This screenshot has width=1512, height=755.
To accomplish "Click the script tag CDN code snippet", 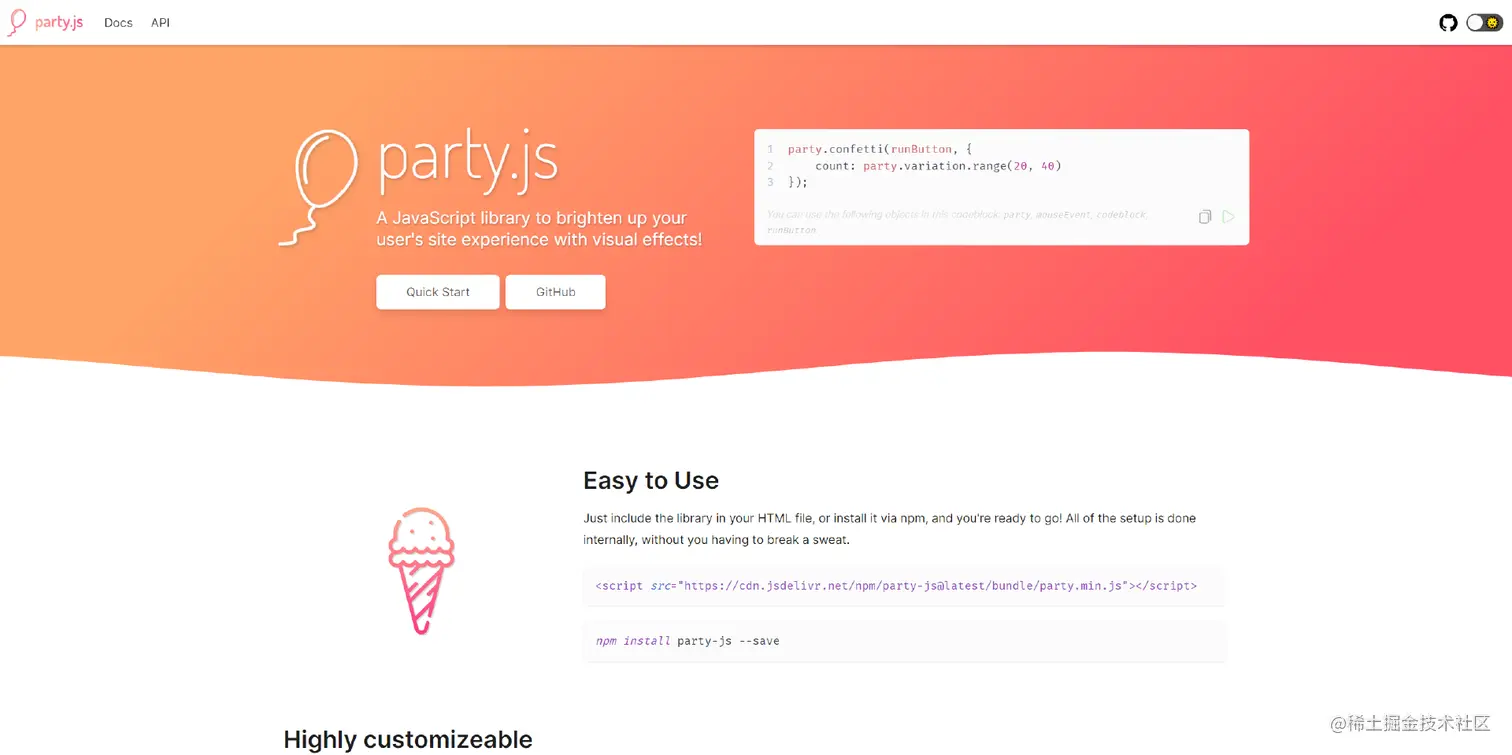I will coord(904,586).
